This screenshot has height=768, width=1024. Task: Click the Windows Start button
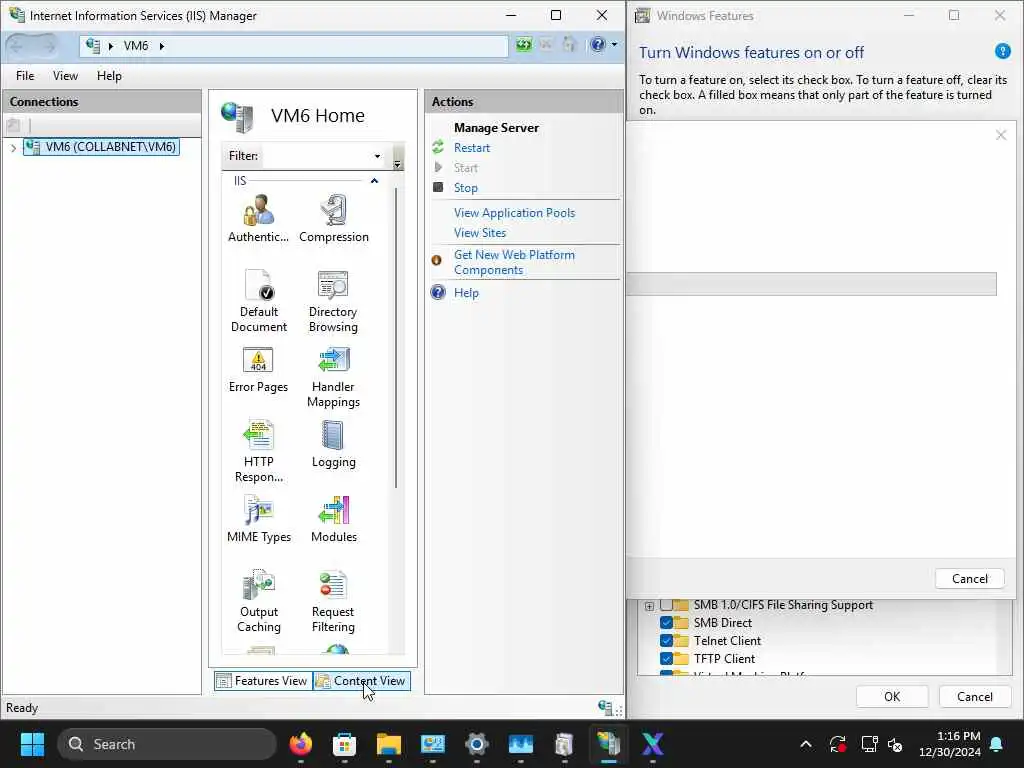tap(32, 744)
